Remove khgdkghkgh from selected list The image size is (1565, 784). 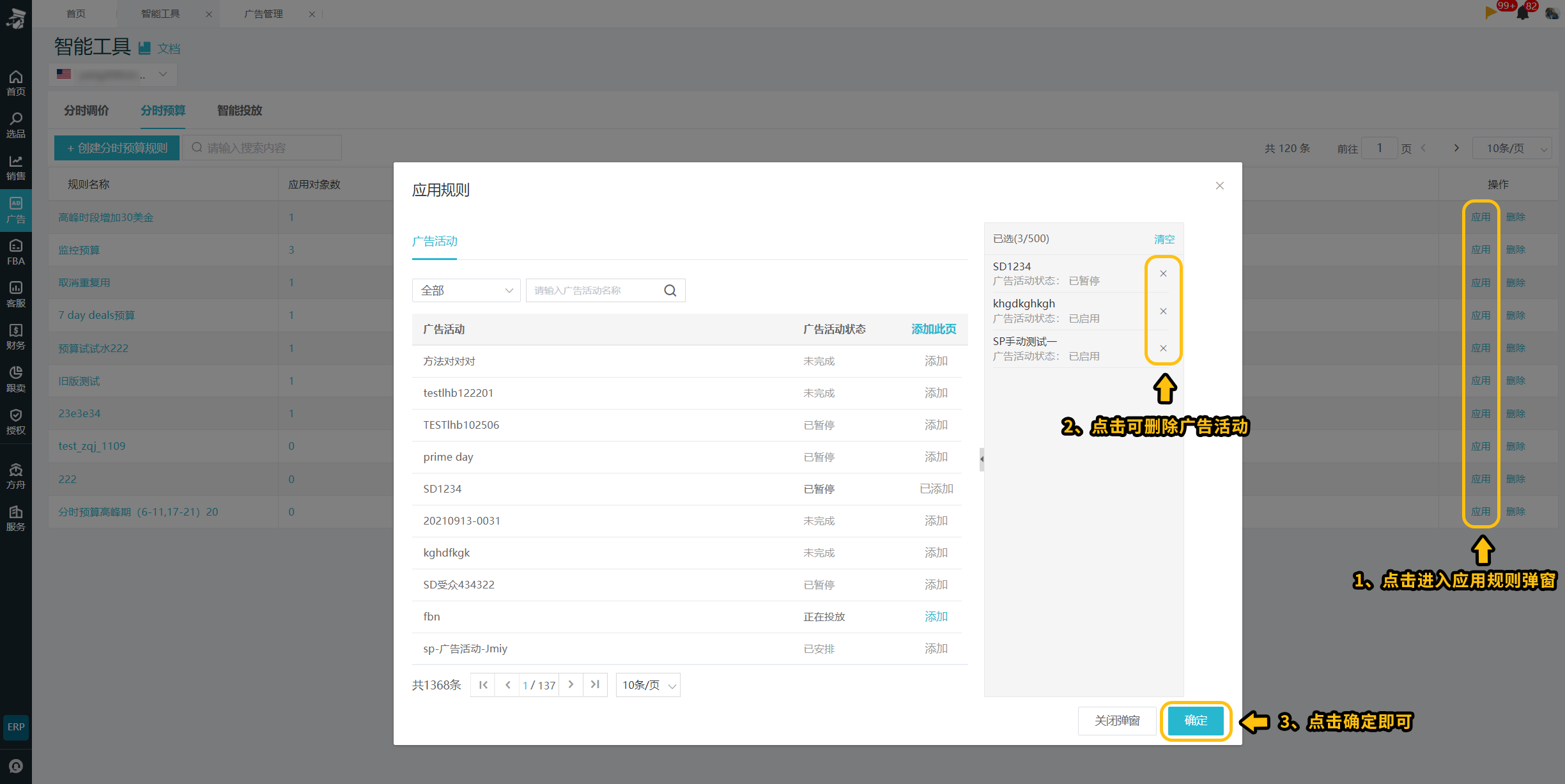tap(1163, 311)
